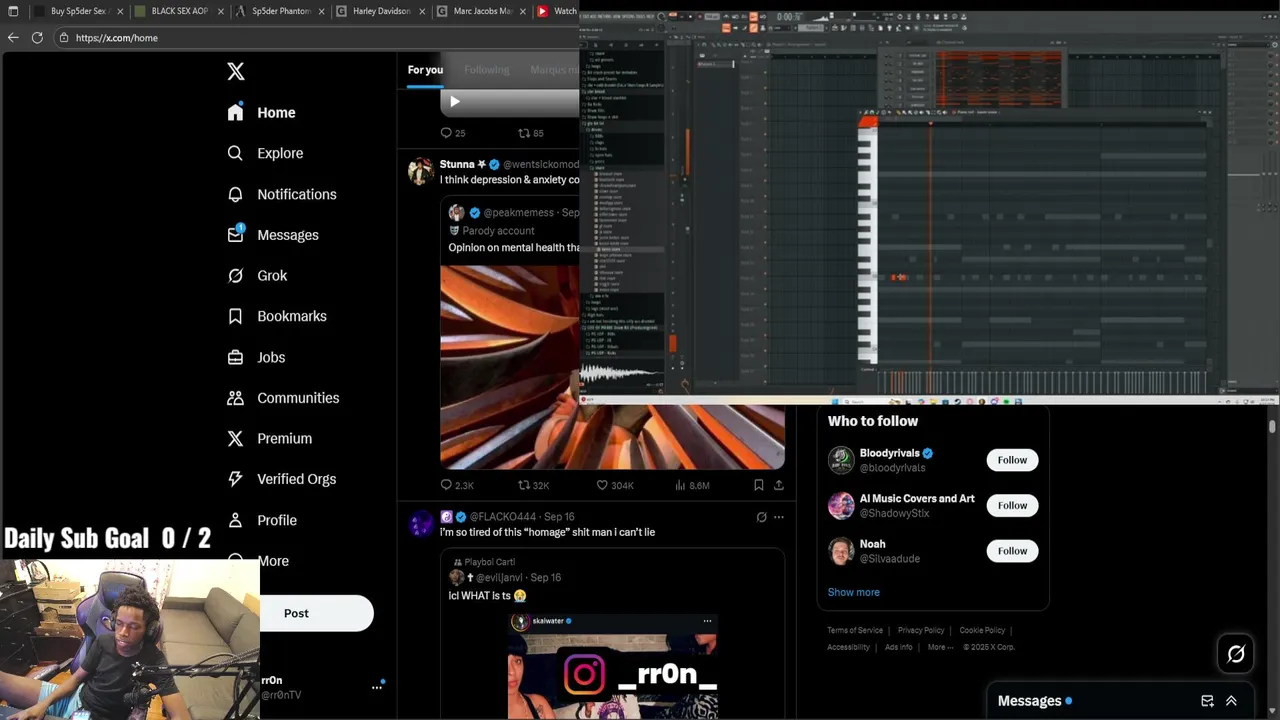Viewport: 1280px width, 720px height.
Task: Follow Bloodyrivals
Action: (x=1012, y=460)
